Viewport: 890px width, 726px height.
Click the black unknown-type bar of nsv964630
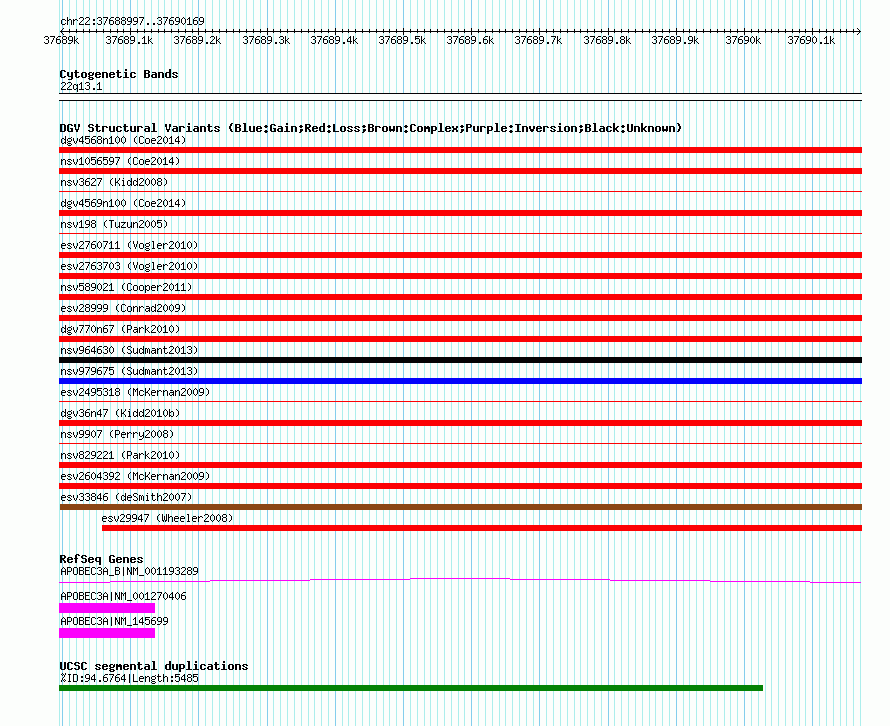[460, 360]
